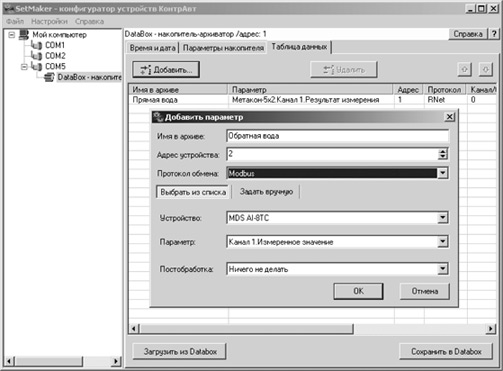Click the Удалить button
Image resolution: width=503 pixels, height=371 pixels.
tap(344, 69)
